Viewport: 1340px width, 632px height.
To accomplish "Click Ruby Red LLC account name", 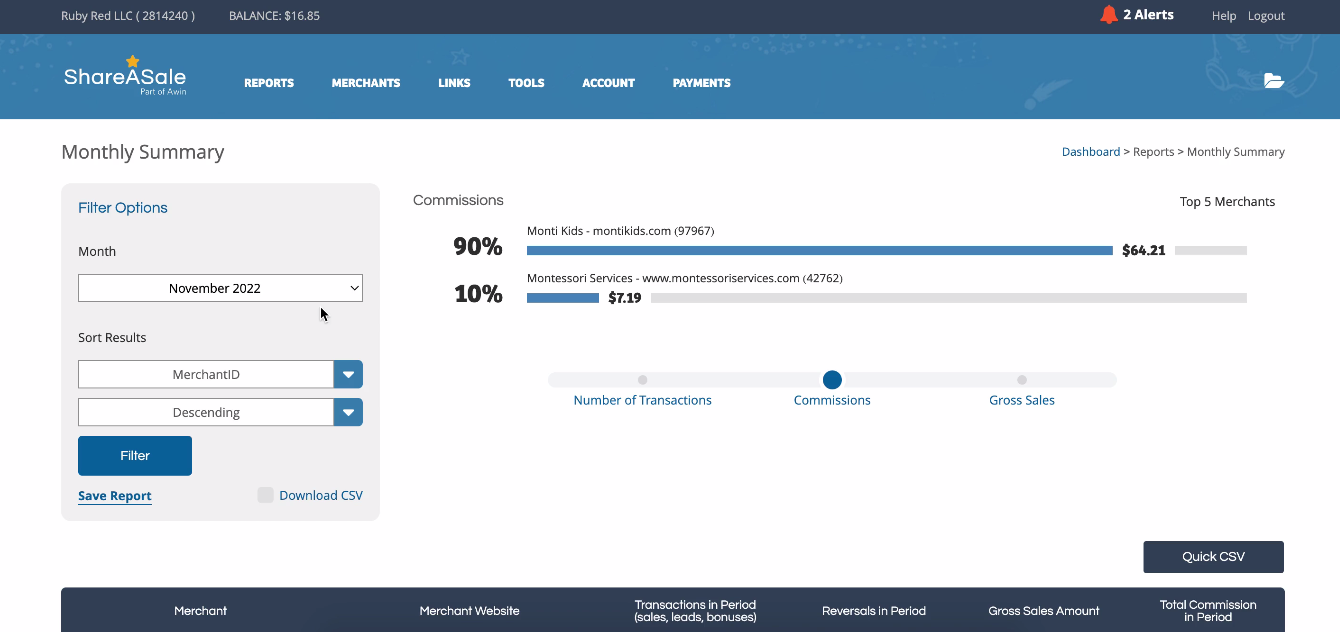I will 128,16.
